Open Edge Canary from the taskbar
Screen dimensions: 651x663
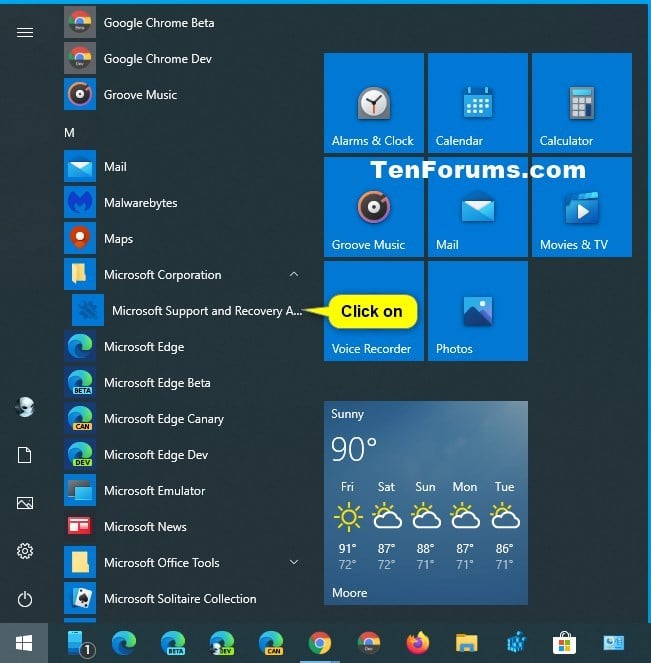pos(271,643)
